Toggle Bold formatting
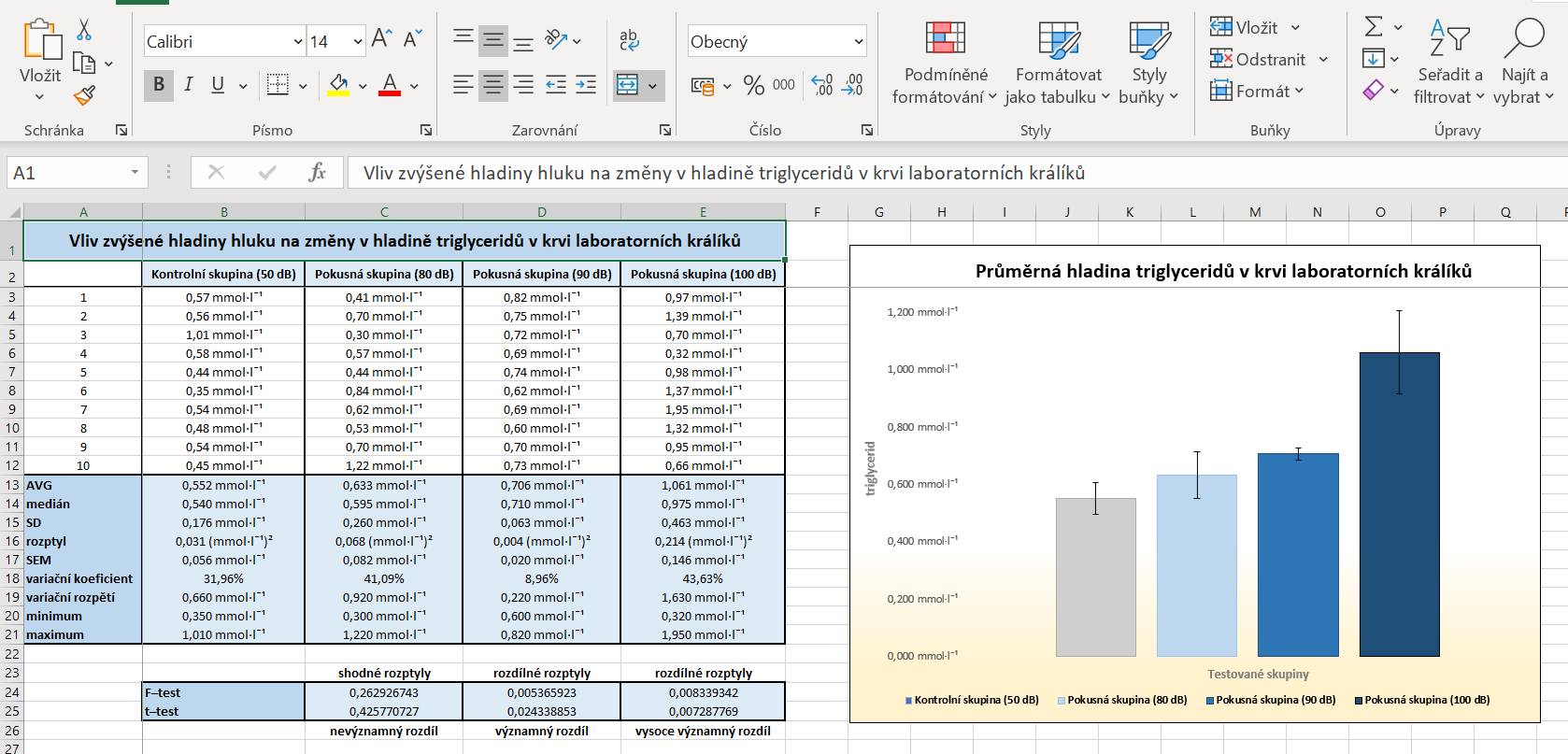 (x=159, y=85)
